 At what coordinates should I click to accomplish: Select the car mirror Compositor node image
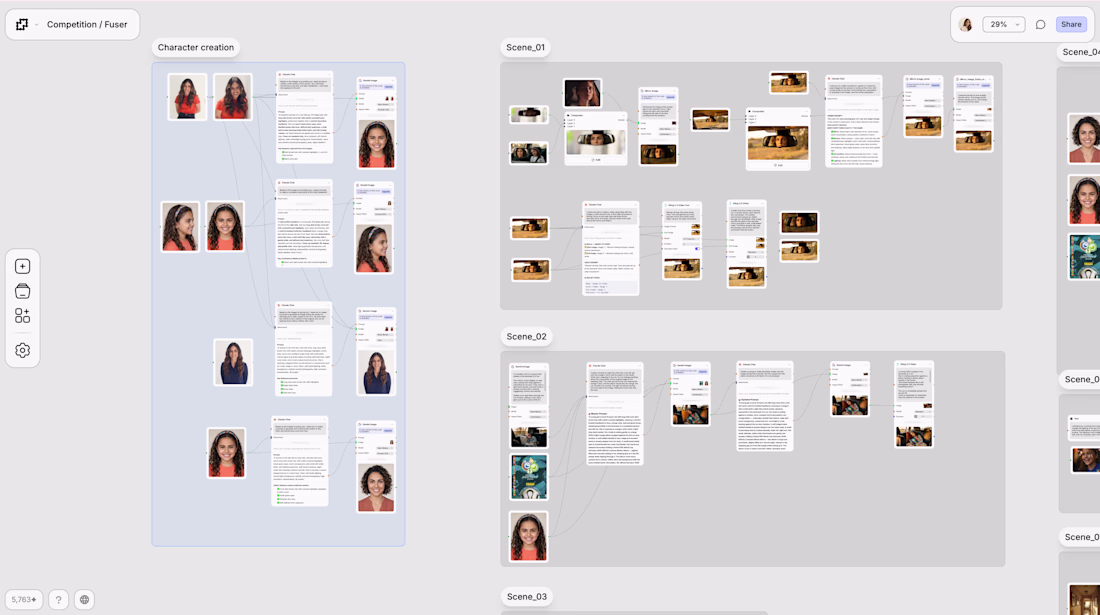(596, 142)
